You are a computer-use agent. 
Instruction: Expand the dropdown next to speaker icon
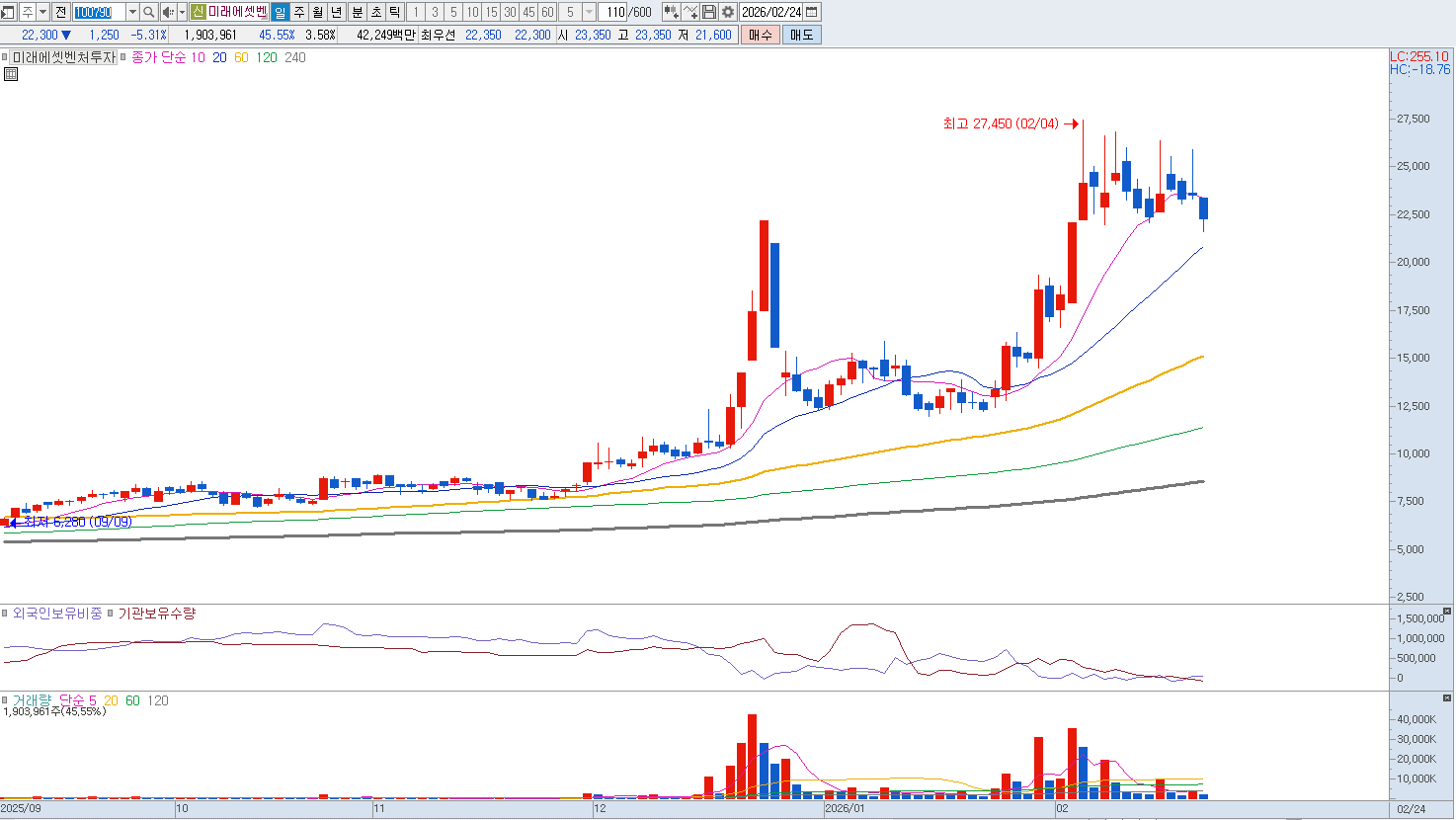[182, 12]
